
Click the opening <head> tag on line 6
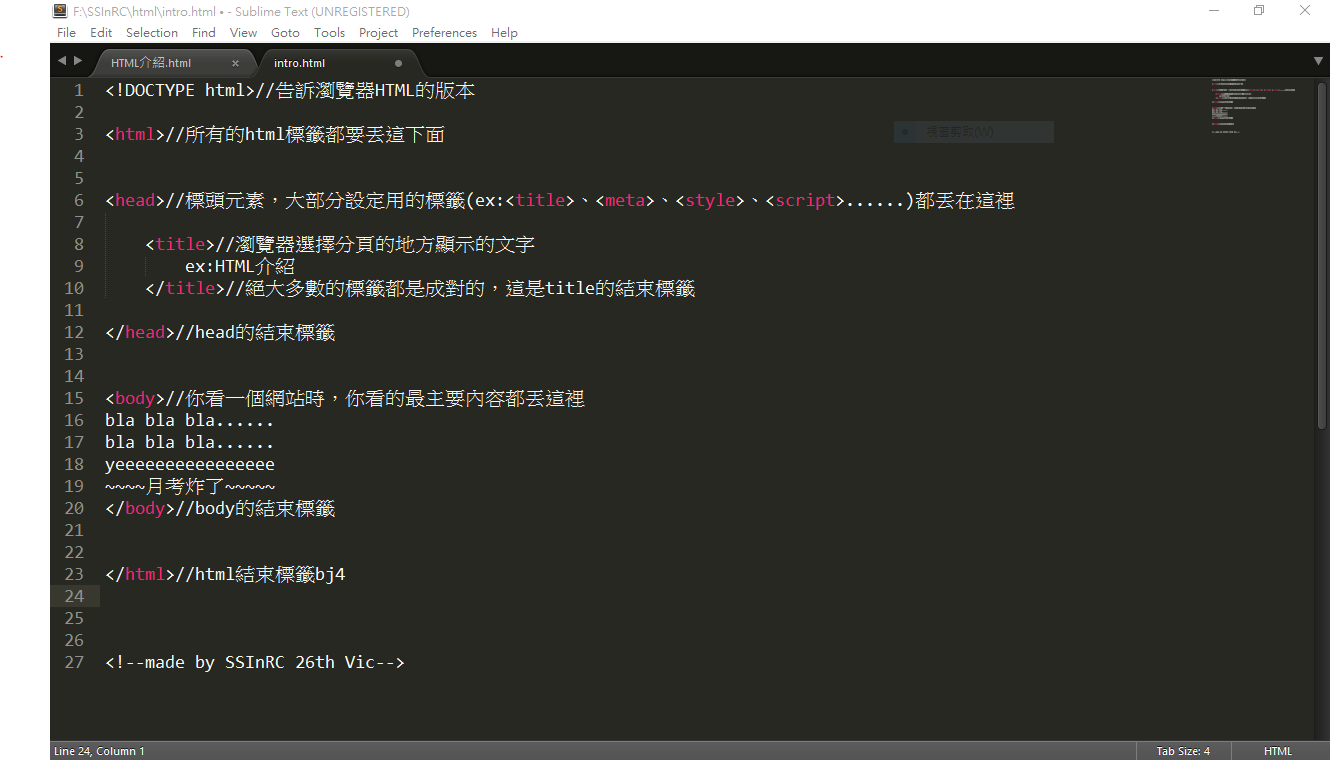(135, 200)
